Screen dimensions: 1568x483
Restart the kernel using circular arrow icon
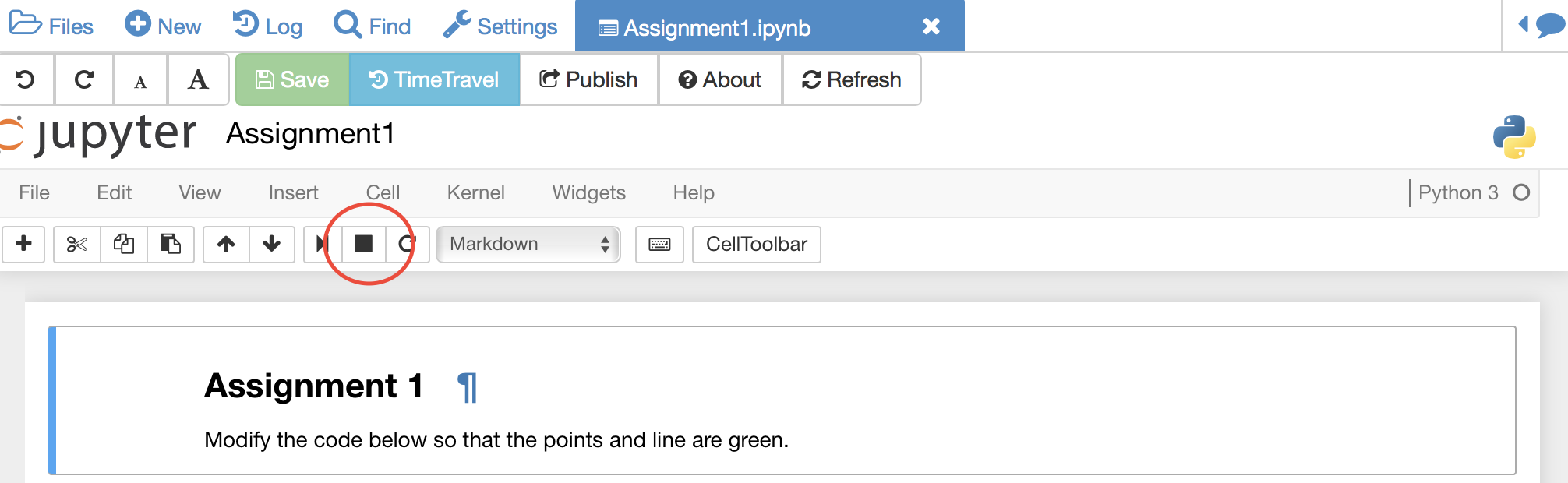[407, 245]
